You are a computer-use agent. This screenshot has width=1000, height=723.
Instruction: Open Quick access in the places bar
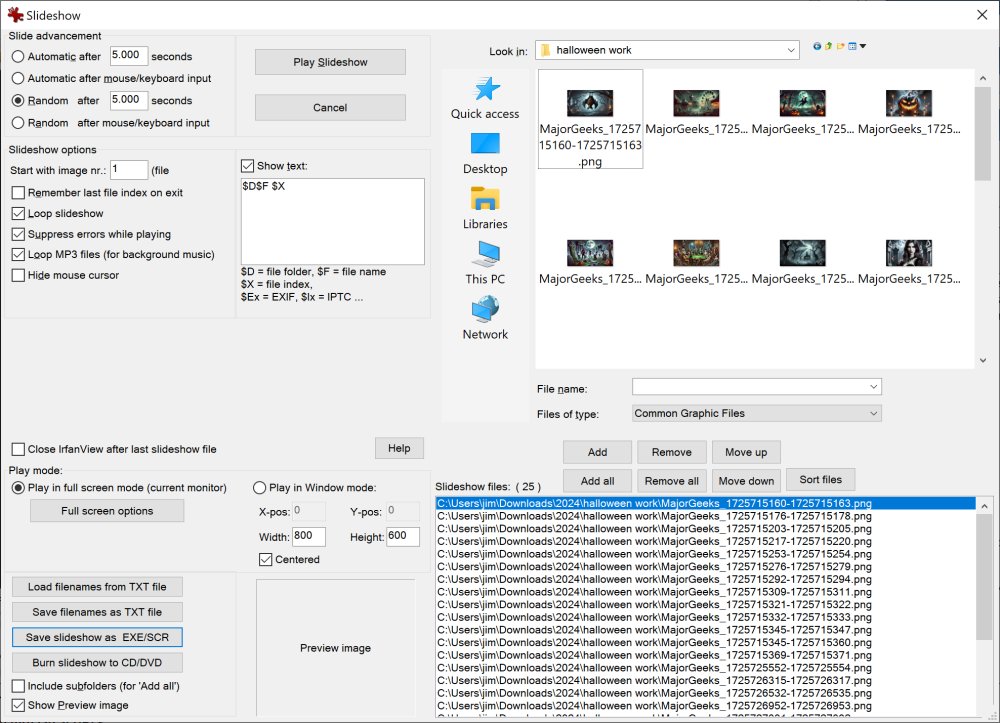485,98
